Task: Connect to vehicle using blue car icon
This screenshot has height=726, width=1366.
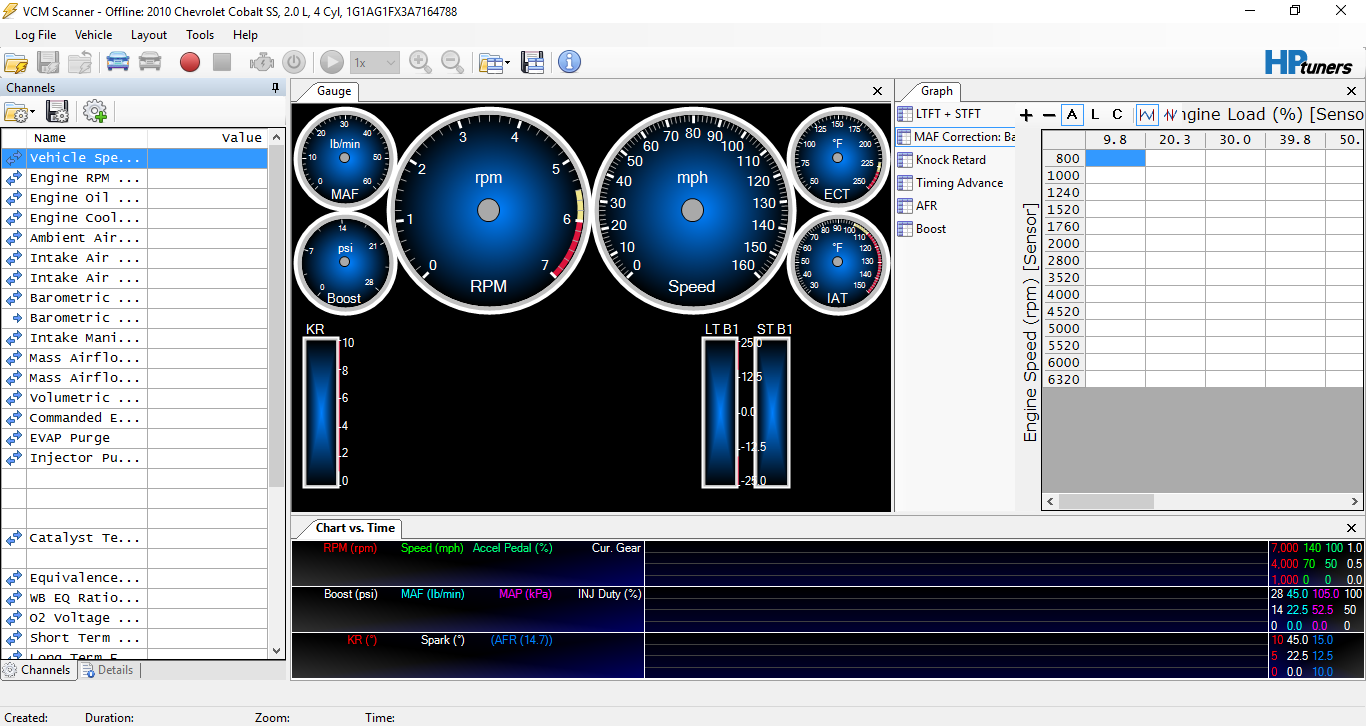Action: point(118,62)
